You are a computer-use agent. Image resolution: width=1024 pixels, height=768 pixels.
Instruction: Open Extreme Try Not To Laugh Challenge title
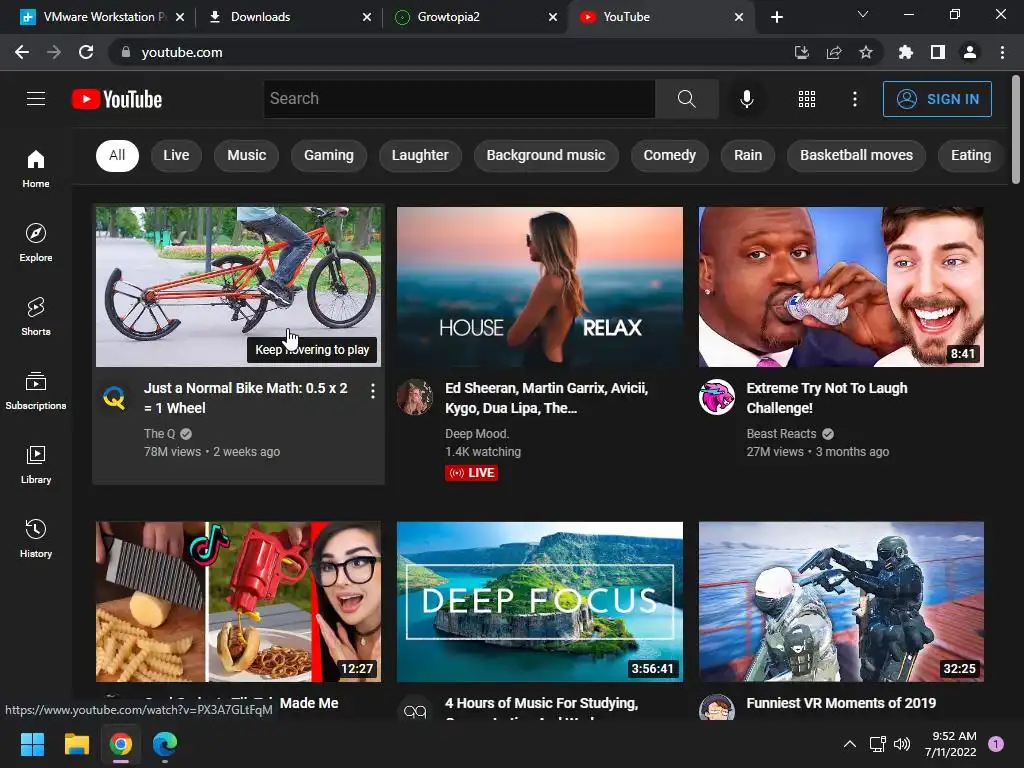[827, 398]
